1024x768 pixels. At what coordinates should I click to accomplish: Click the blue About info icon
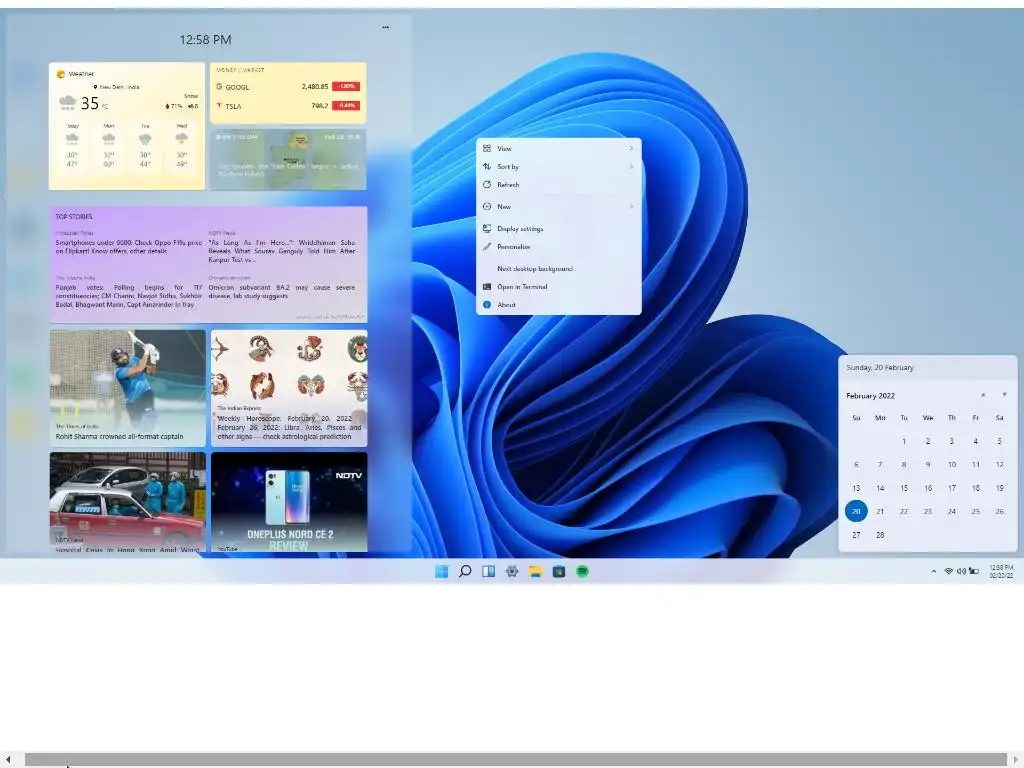tap(487, 305)
